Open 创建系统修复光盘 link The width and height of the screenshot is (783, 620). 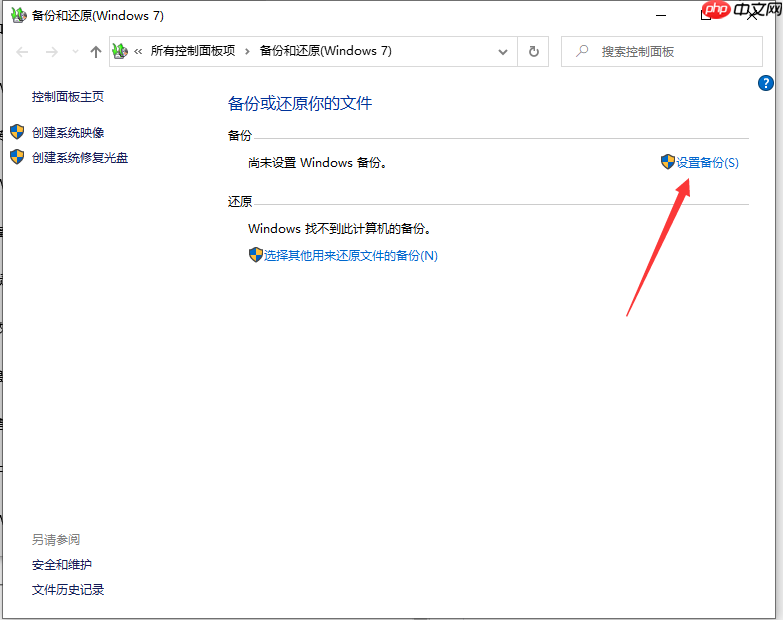[80, 157]
